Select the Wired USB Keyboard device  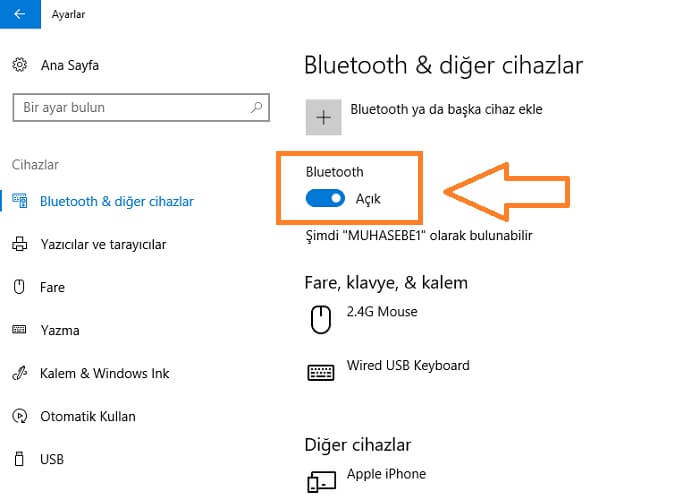pyautogui.click(x=407, y=366)
